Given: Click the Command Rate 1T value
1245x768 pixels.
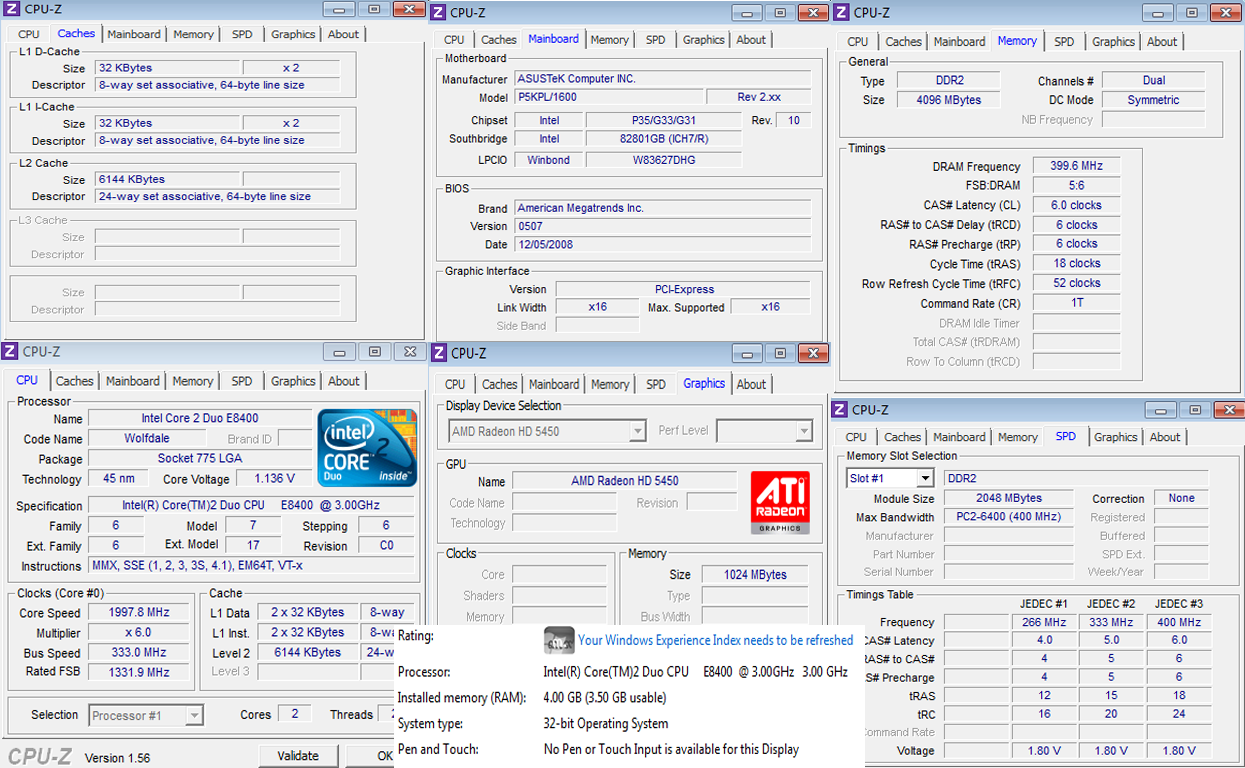Looking at the screenshot, I should click(x=1076, y=303).
